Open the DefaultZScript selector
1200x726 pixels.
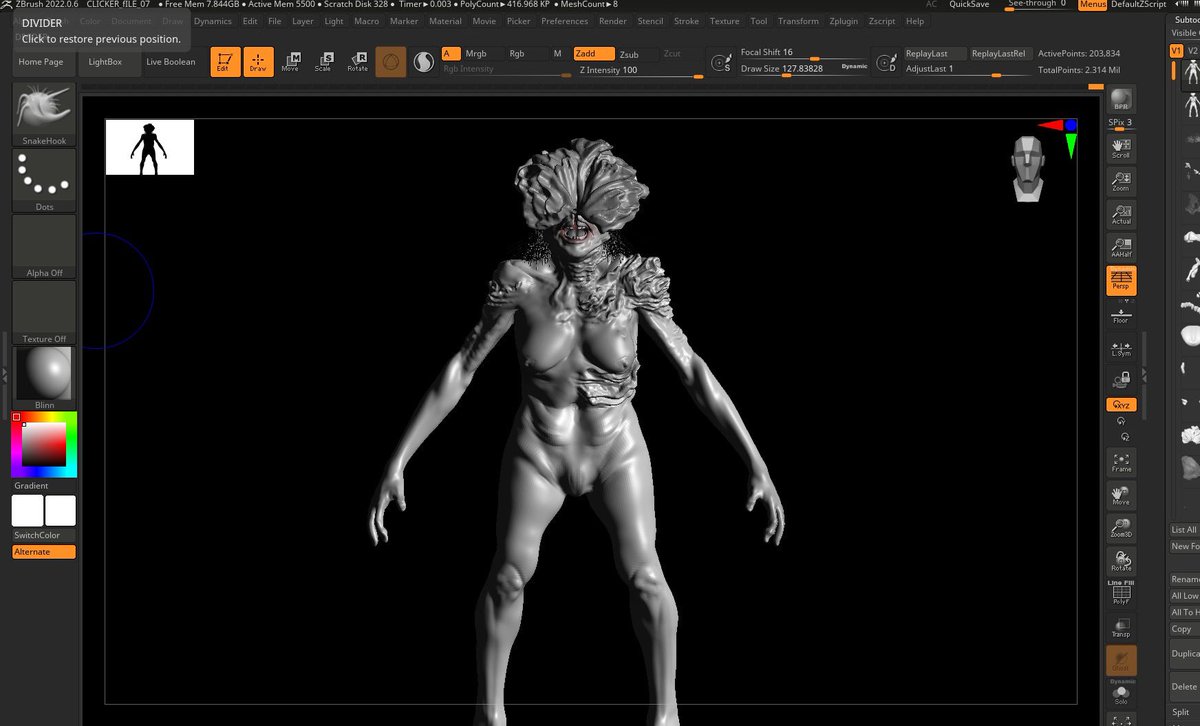[x=1140, y=4]
